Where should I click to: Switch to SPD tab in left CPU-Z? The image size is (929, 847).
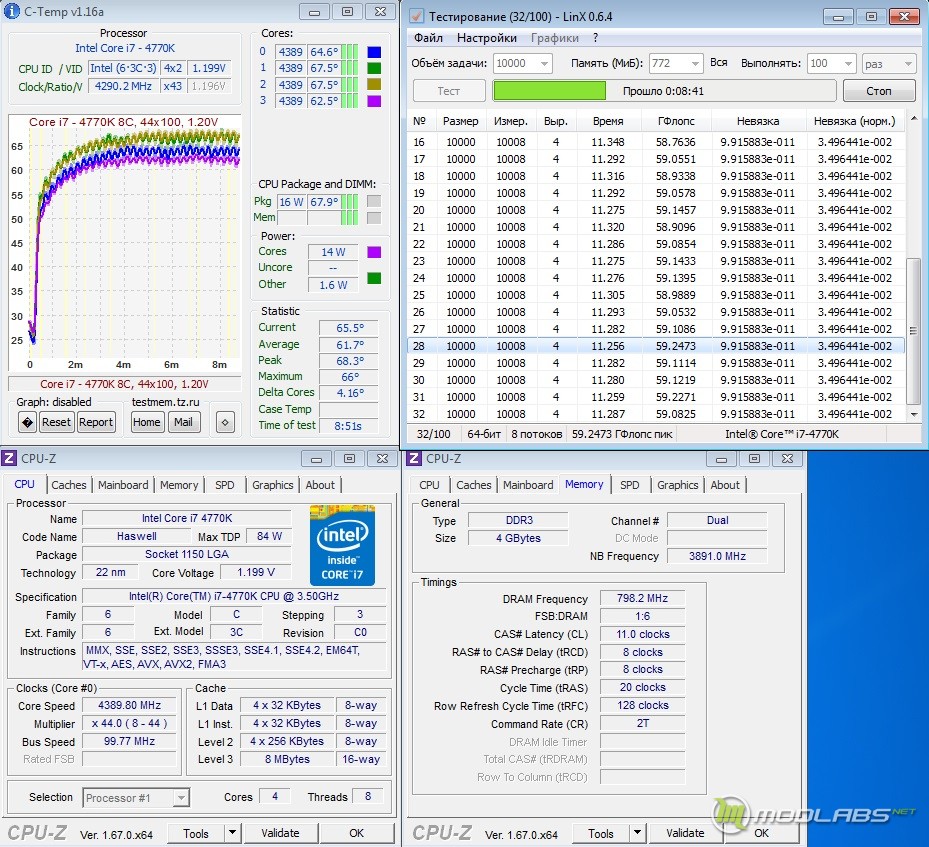[x=225, y=485]
